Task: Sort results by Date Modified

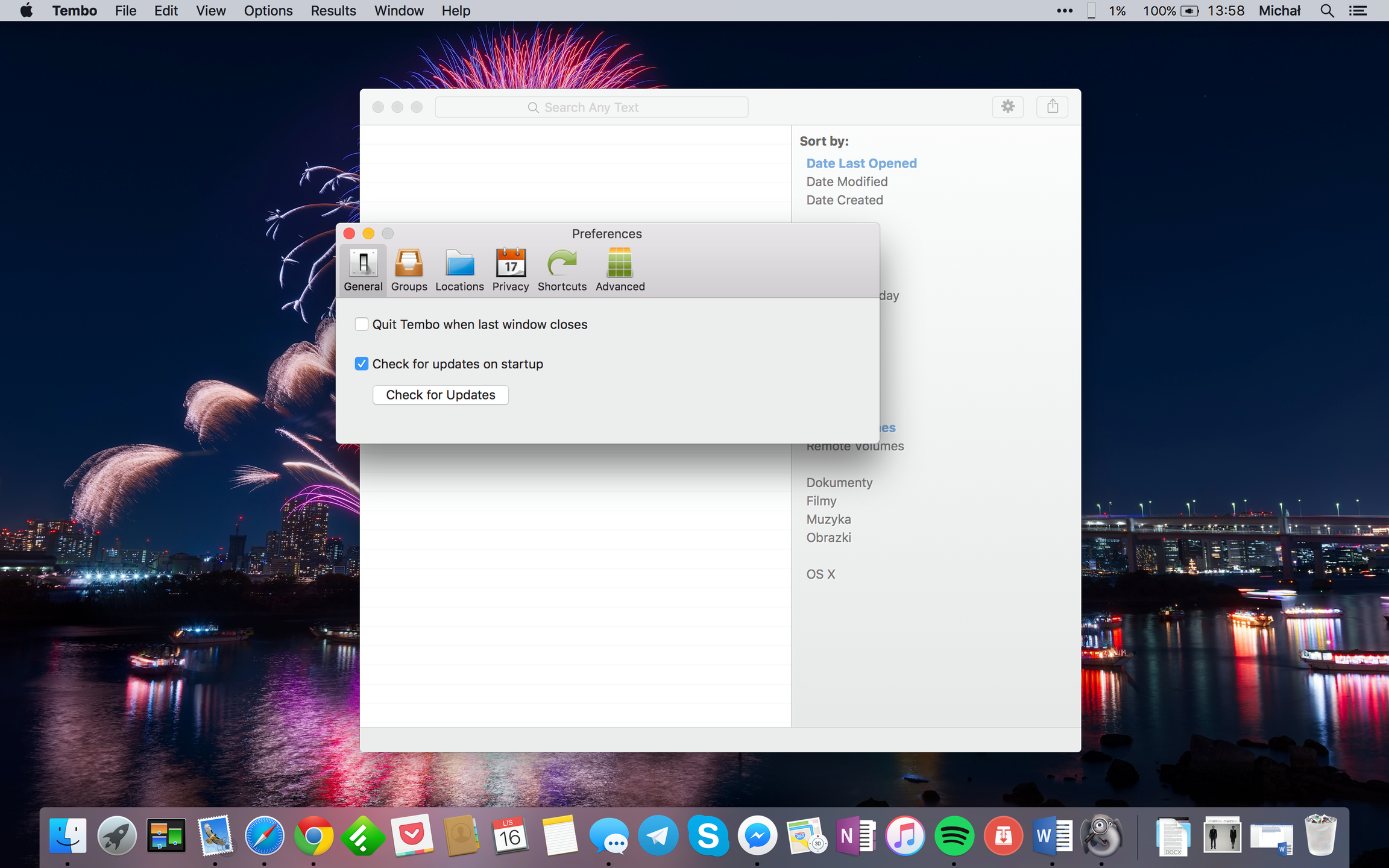Action: pos(846,181)
